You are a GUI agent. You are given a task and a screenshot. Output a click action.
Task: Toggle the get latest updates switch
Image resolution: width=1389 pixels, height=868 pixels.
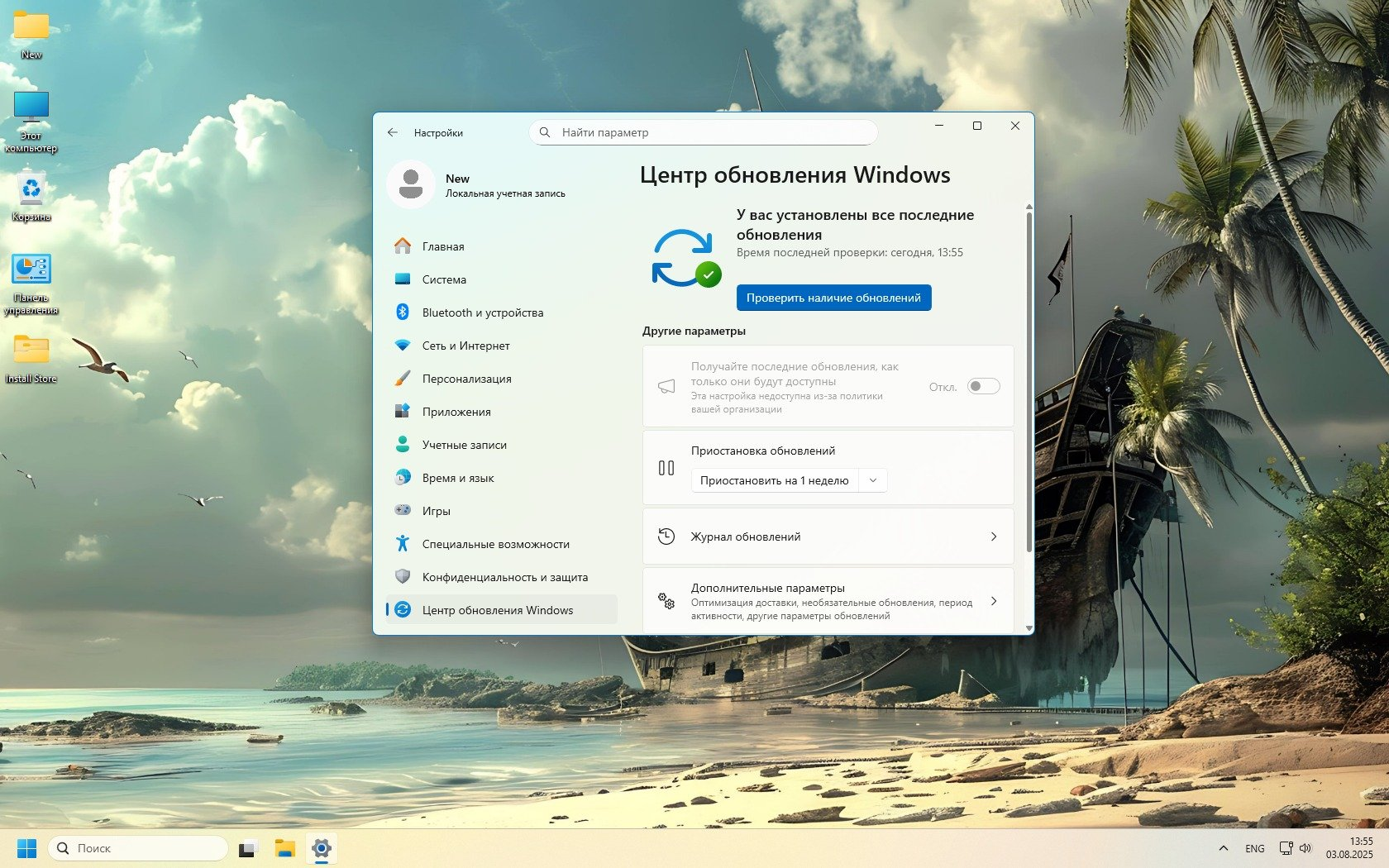tap(984, 386)
